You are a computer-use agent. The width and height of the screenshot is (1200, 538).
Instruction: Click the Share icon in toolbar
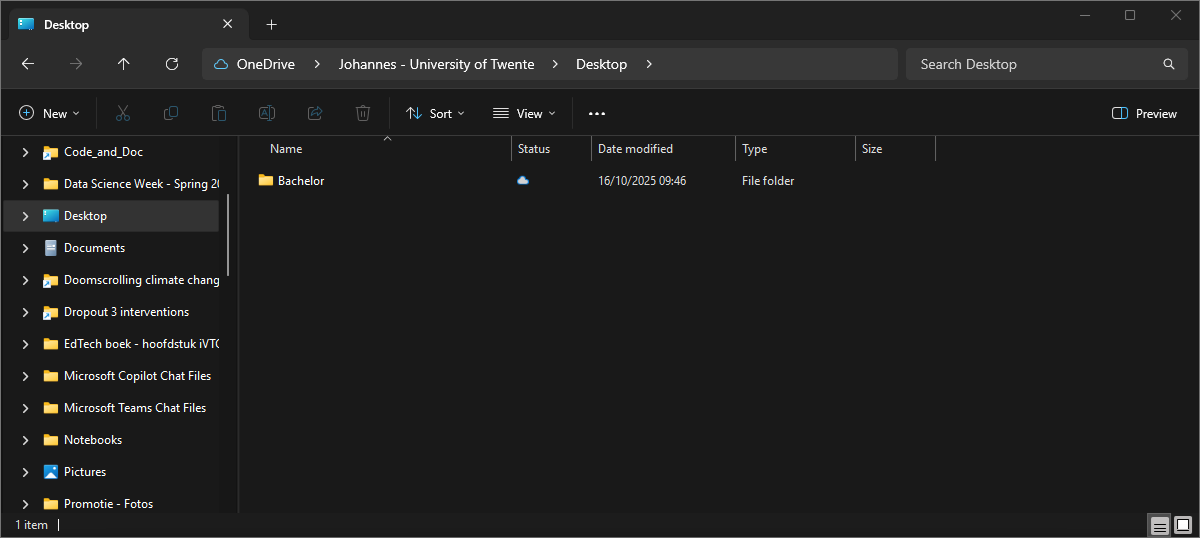315,114
